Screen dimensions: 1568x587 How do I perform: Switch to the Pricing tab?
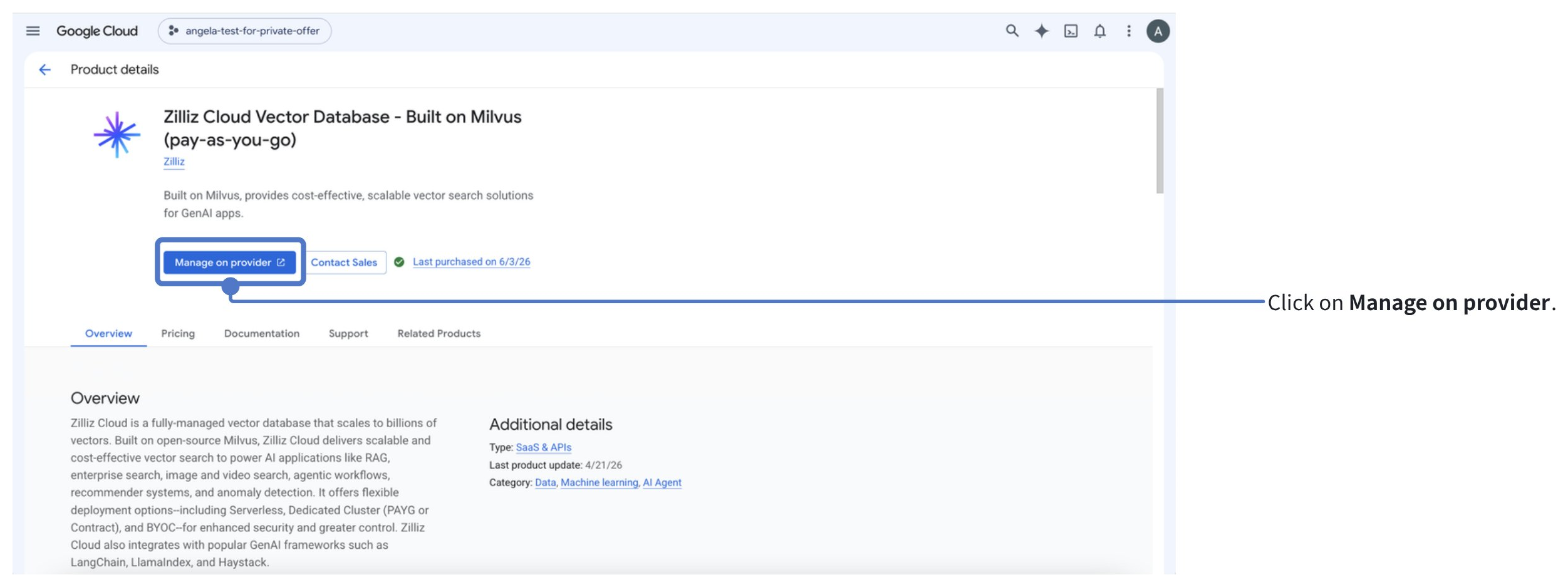(x=178, y=333)
